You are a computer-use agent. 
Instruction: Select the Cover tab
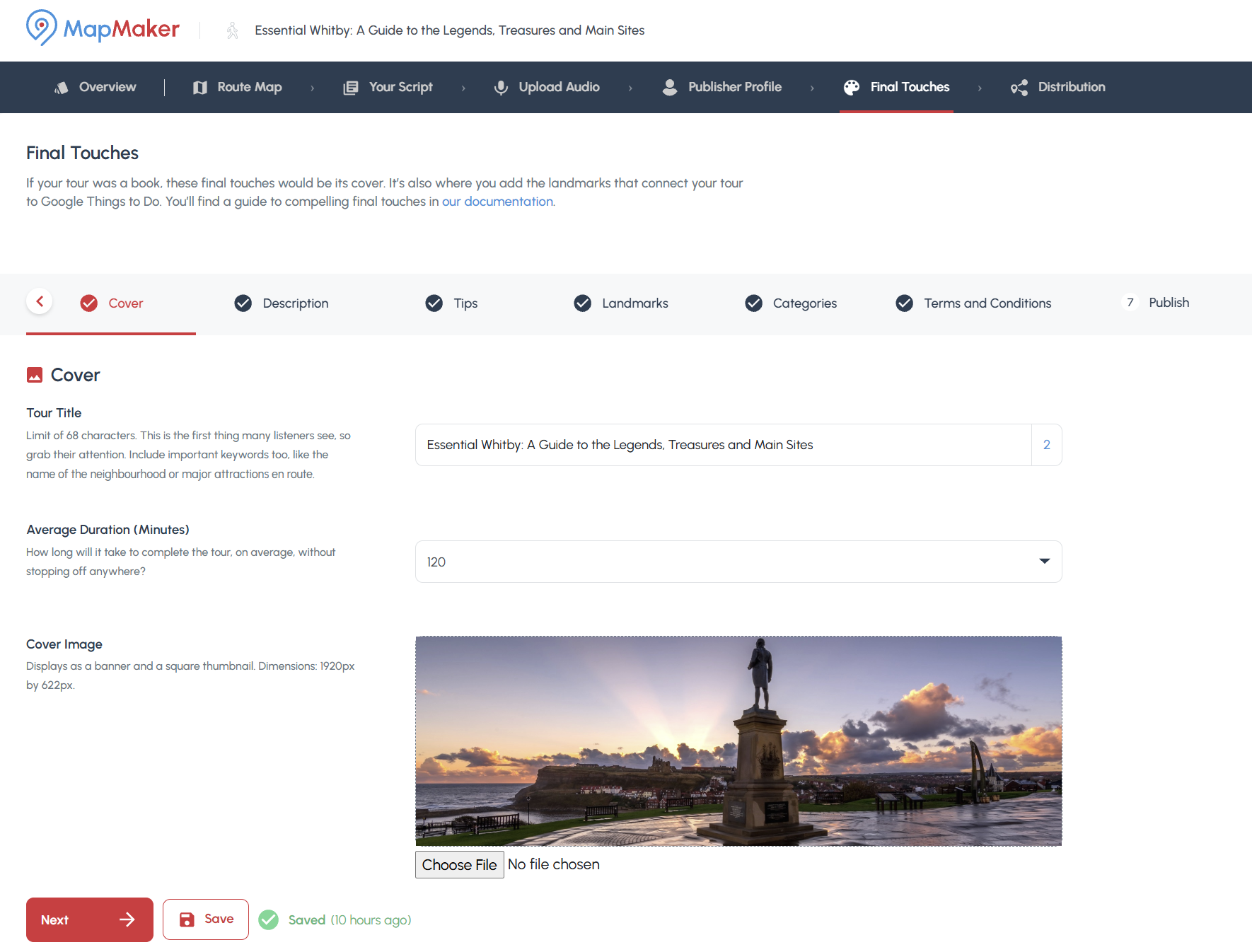pyautogui.click(x=112, y=303)
